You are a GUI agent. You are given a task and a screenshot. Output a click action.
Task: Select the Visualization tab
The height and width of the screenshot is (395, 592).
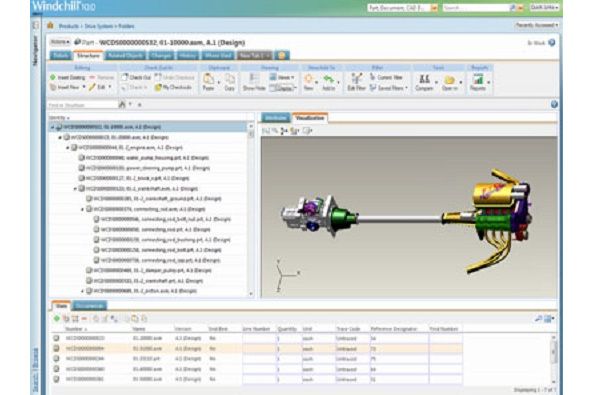pyautogui.click(x=310, y=118)
